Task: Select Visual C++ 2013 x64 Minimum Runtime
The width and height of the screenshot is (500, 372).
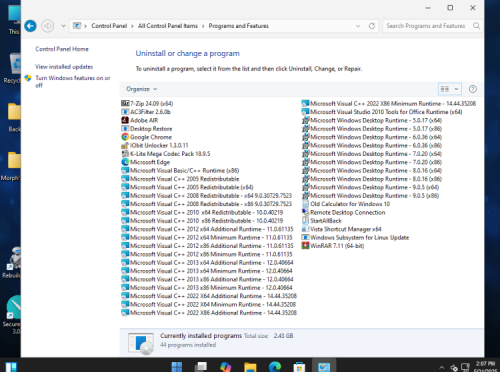Action: [x=207, y=271]
